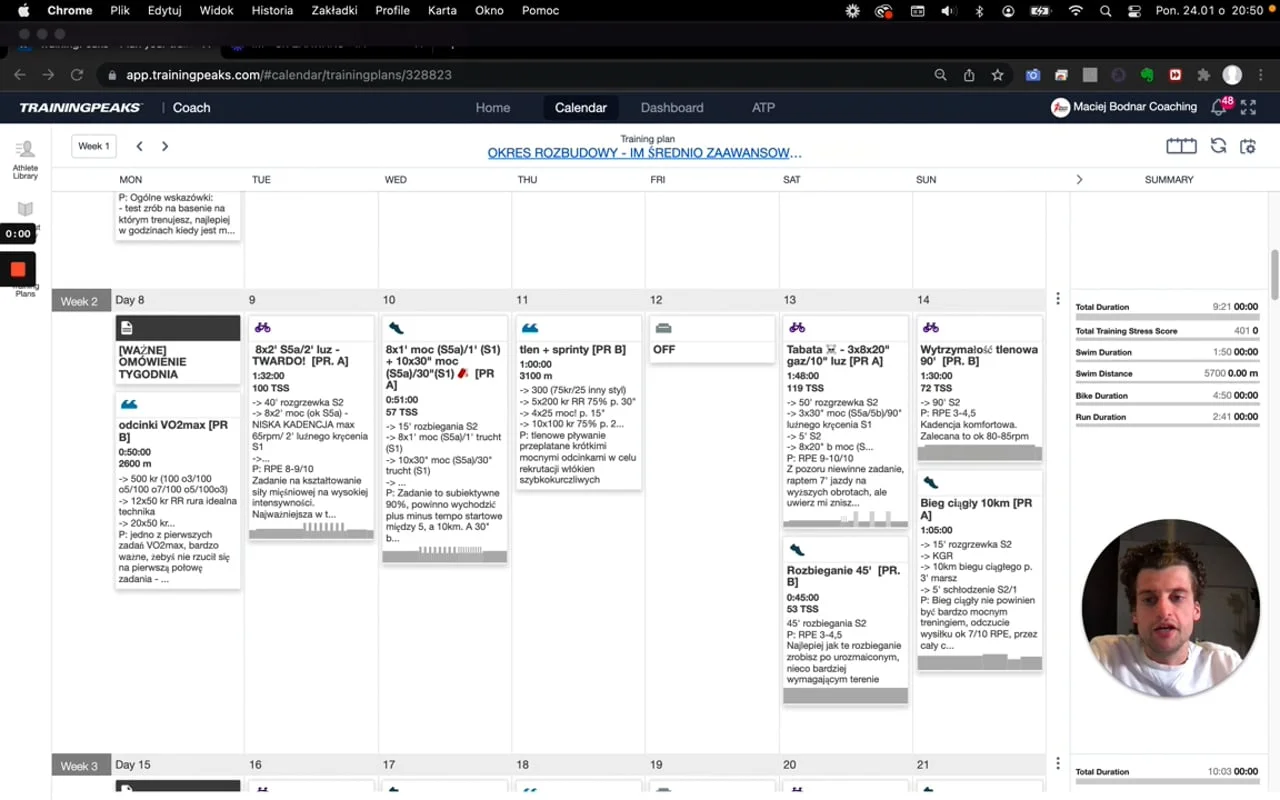This screenshot has width=1280, height=800.
Task: Open Rozbieganie 45' workout card
Action: [x=845, y=620]
